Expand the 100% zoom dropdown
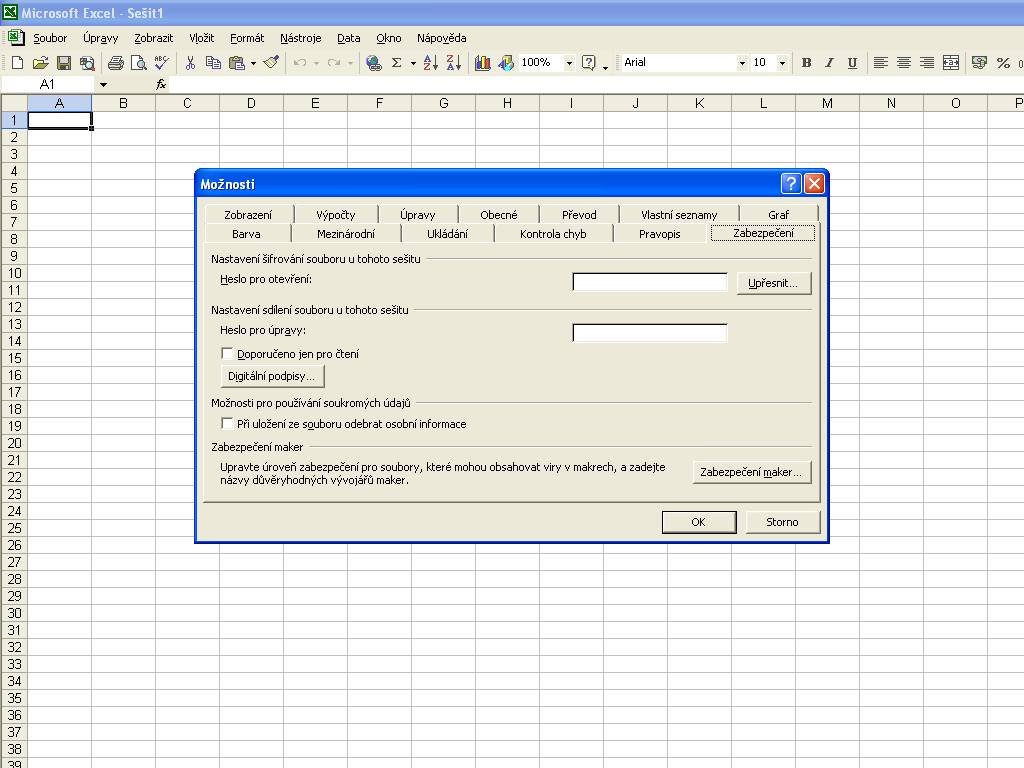 pyautogui.click(x=569, y=63)
